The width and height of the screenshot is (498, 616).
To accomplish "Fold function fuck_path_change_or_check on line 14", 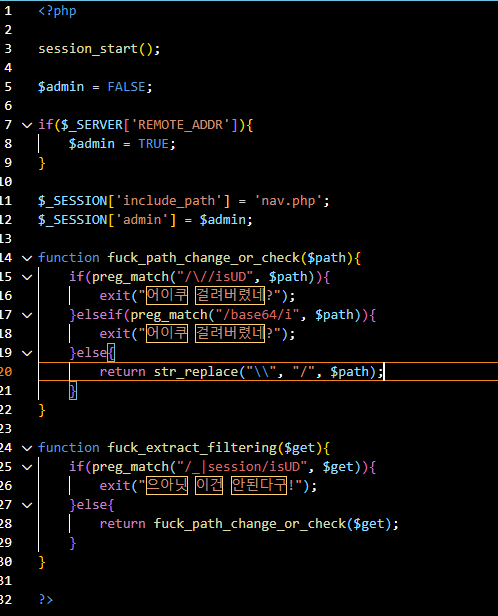I will click(x=27, y=258).
